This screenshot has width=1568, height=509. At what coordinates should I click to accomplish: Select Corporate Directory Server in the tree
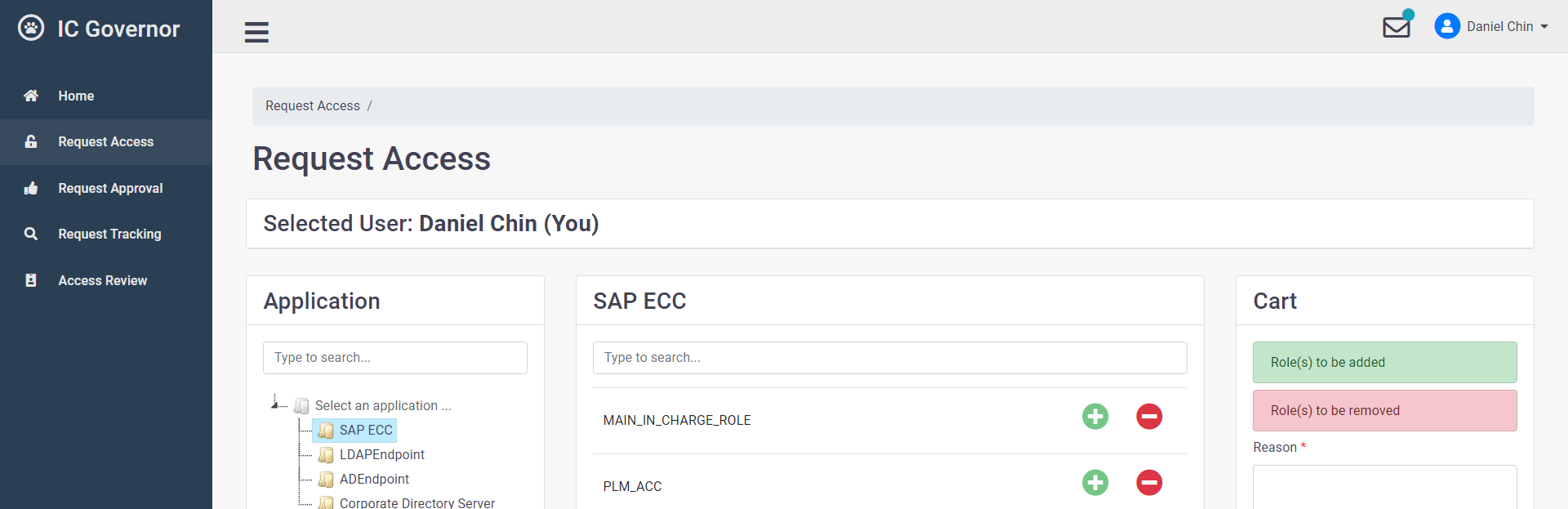click(417, 502)
